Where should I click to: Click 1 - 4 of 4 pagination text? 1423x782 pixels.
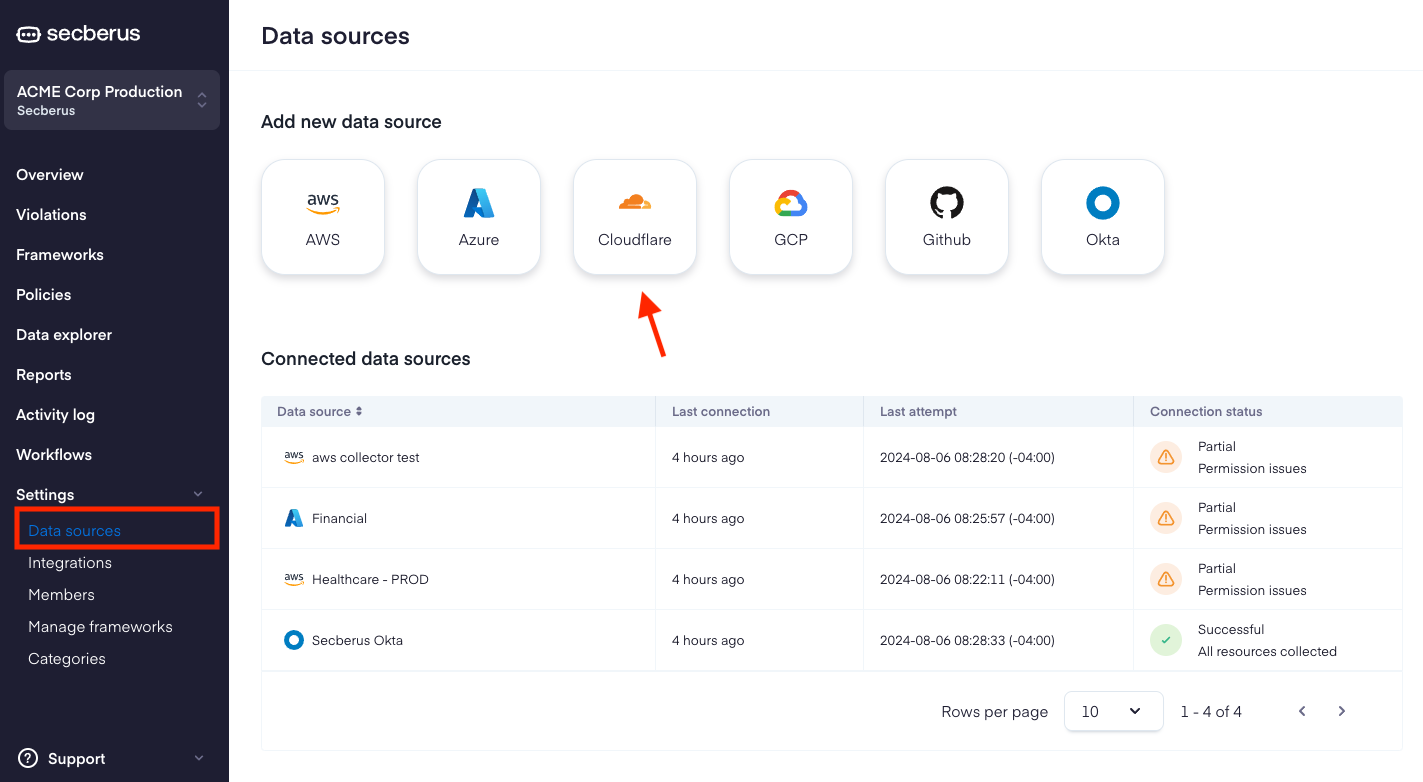1211,711
